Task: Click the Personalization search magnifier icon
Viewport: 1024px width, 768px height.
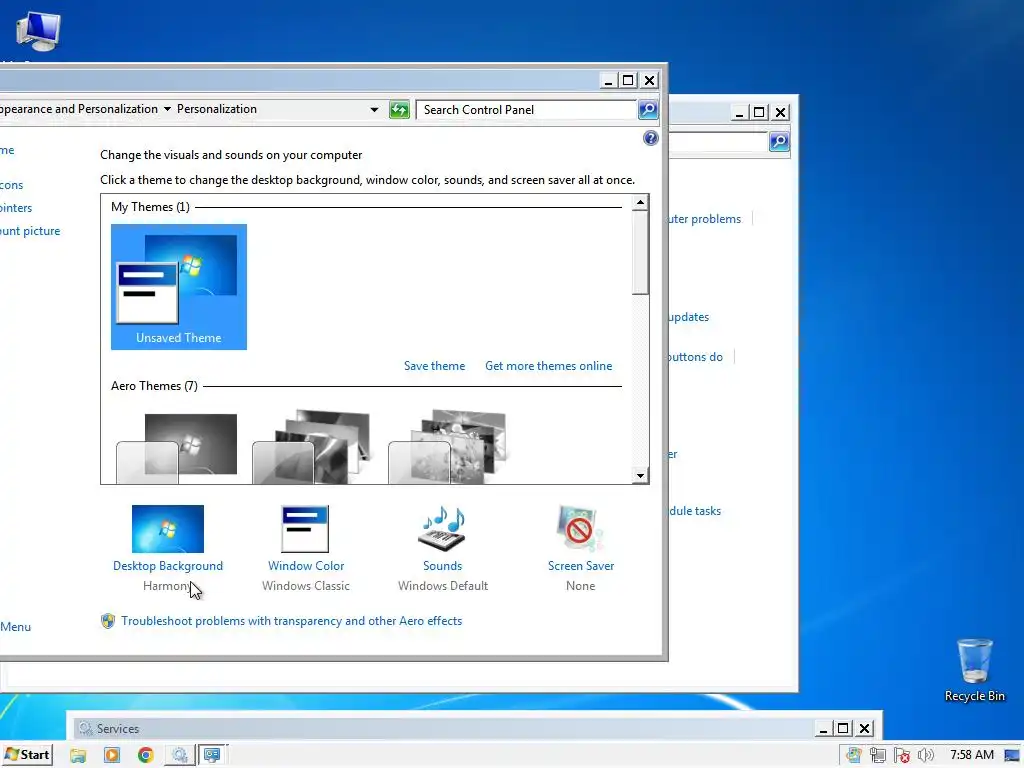Action: click(648, 110)
